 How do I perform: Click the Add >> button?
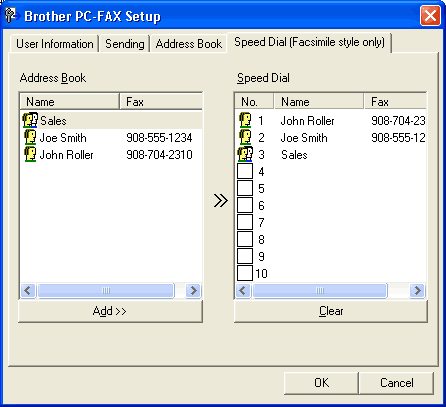(110, 311)
